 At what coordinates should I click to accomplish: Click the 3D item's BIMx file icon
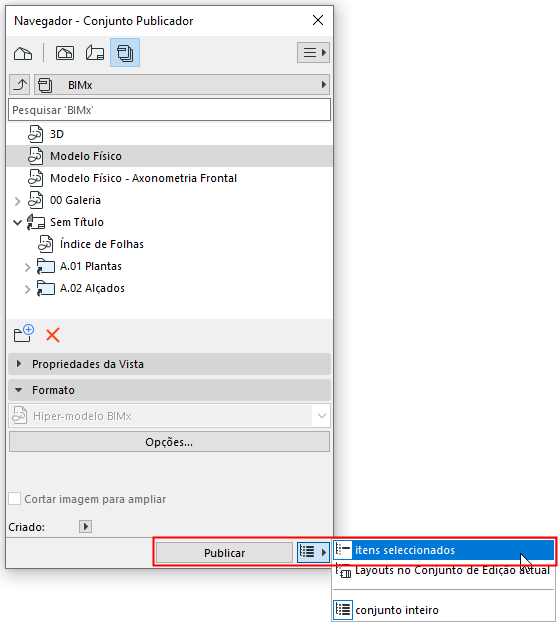(36, 134)
